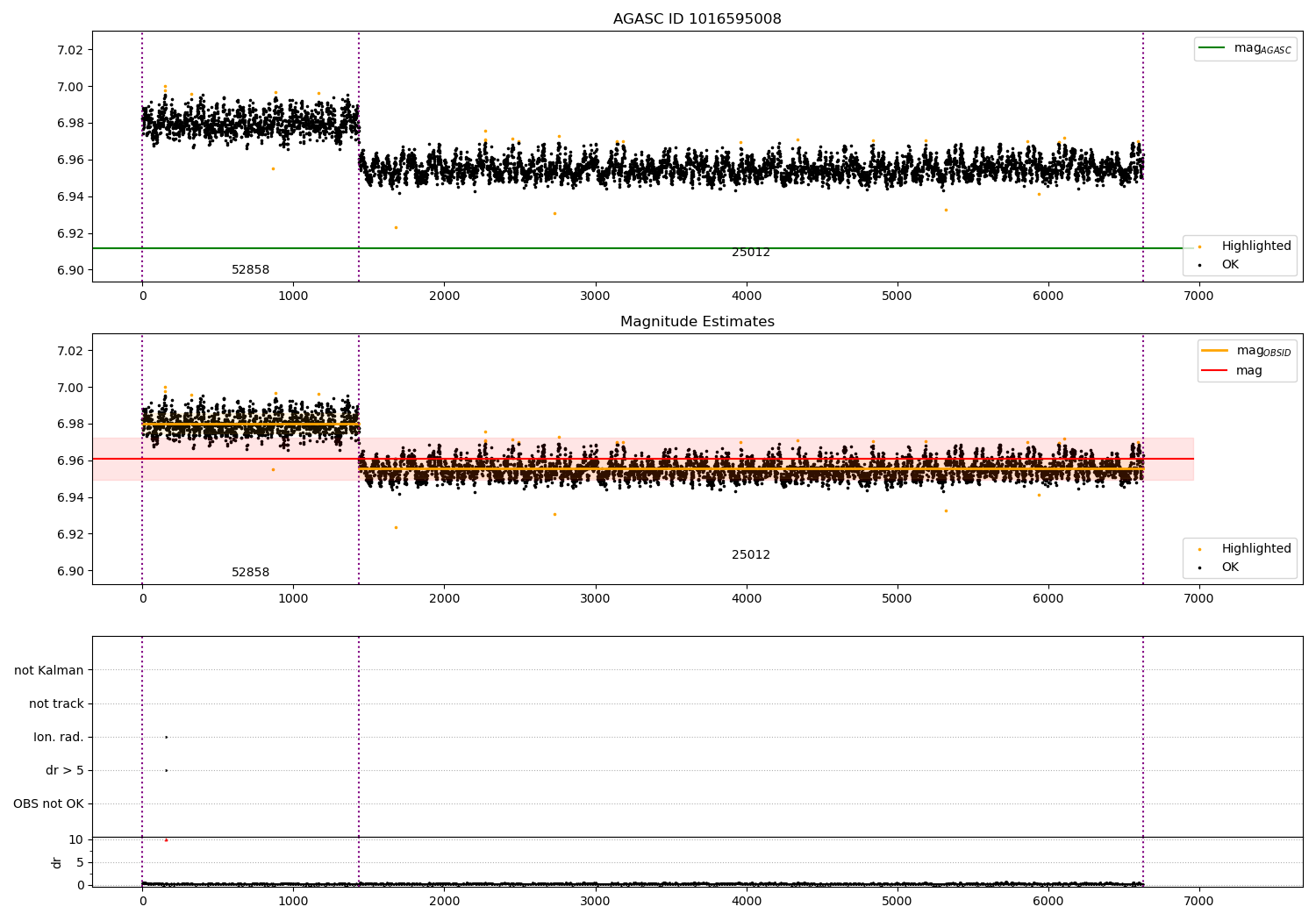The image size is (1316, 921).
Task: Click the title 'AGASC ID 1016595008'
Action: (x=697, y=19)
